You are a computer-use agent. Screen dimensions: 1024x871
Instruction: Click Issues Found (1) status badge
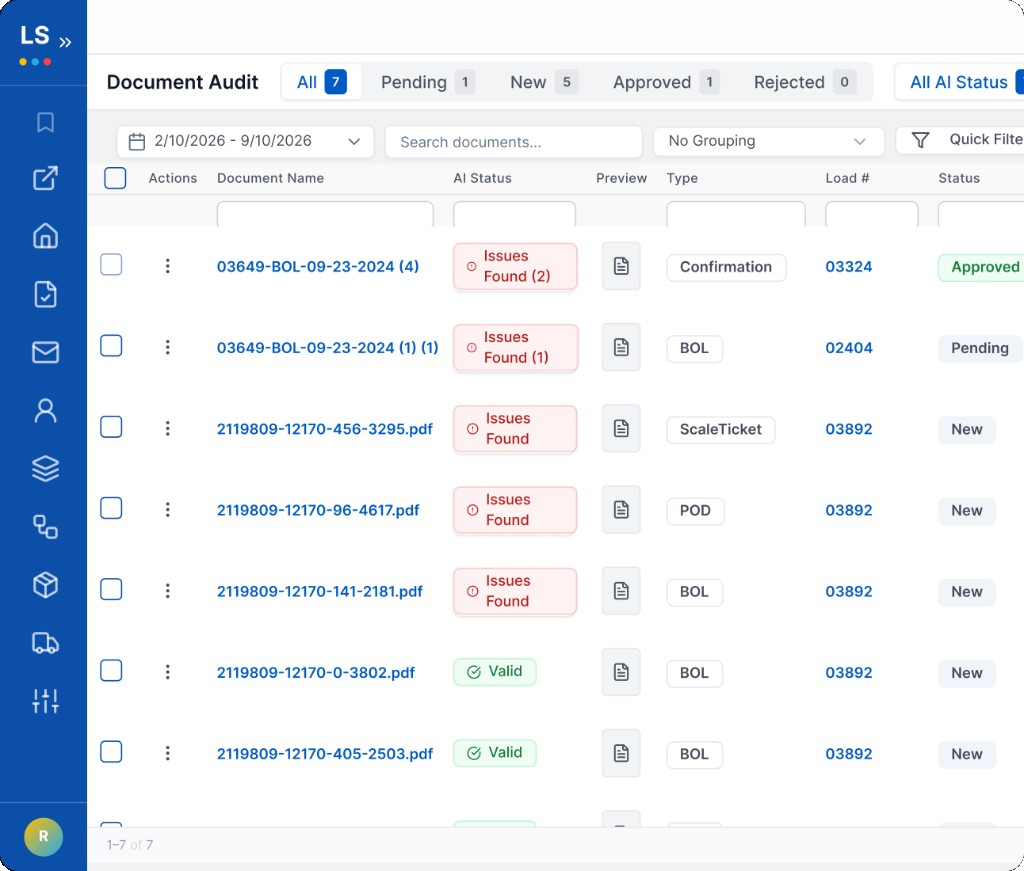click(515, 347)
